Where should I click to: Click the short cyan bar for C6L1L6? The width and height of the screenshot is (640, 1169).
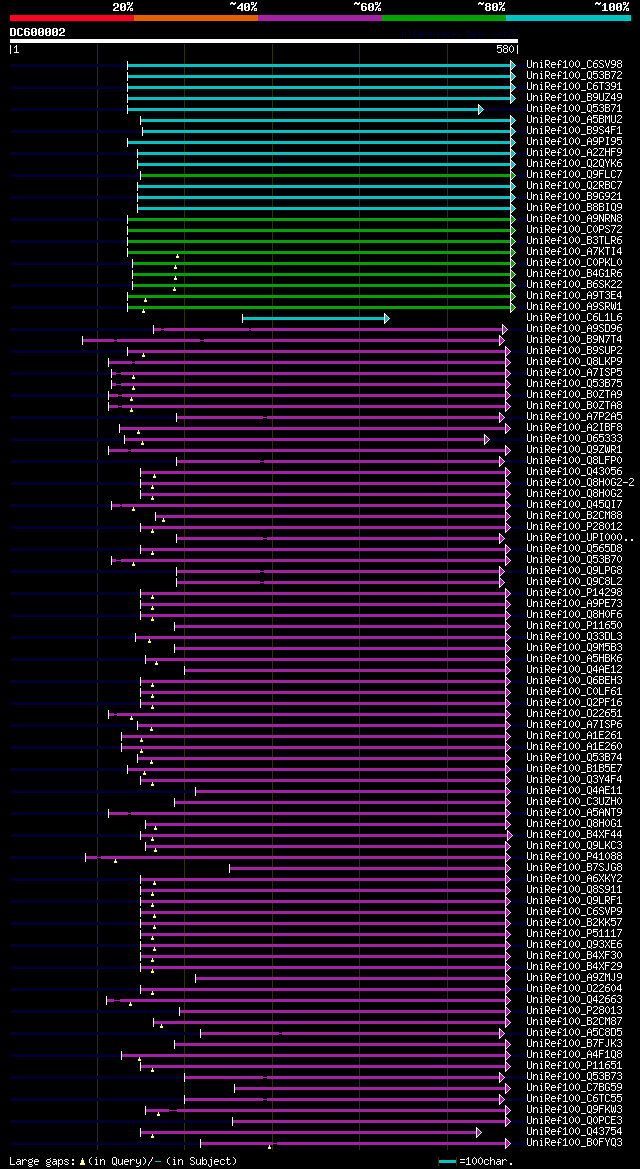click(x=313, y=318)
